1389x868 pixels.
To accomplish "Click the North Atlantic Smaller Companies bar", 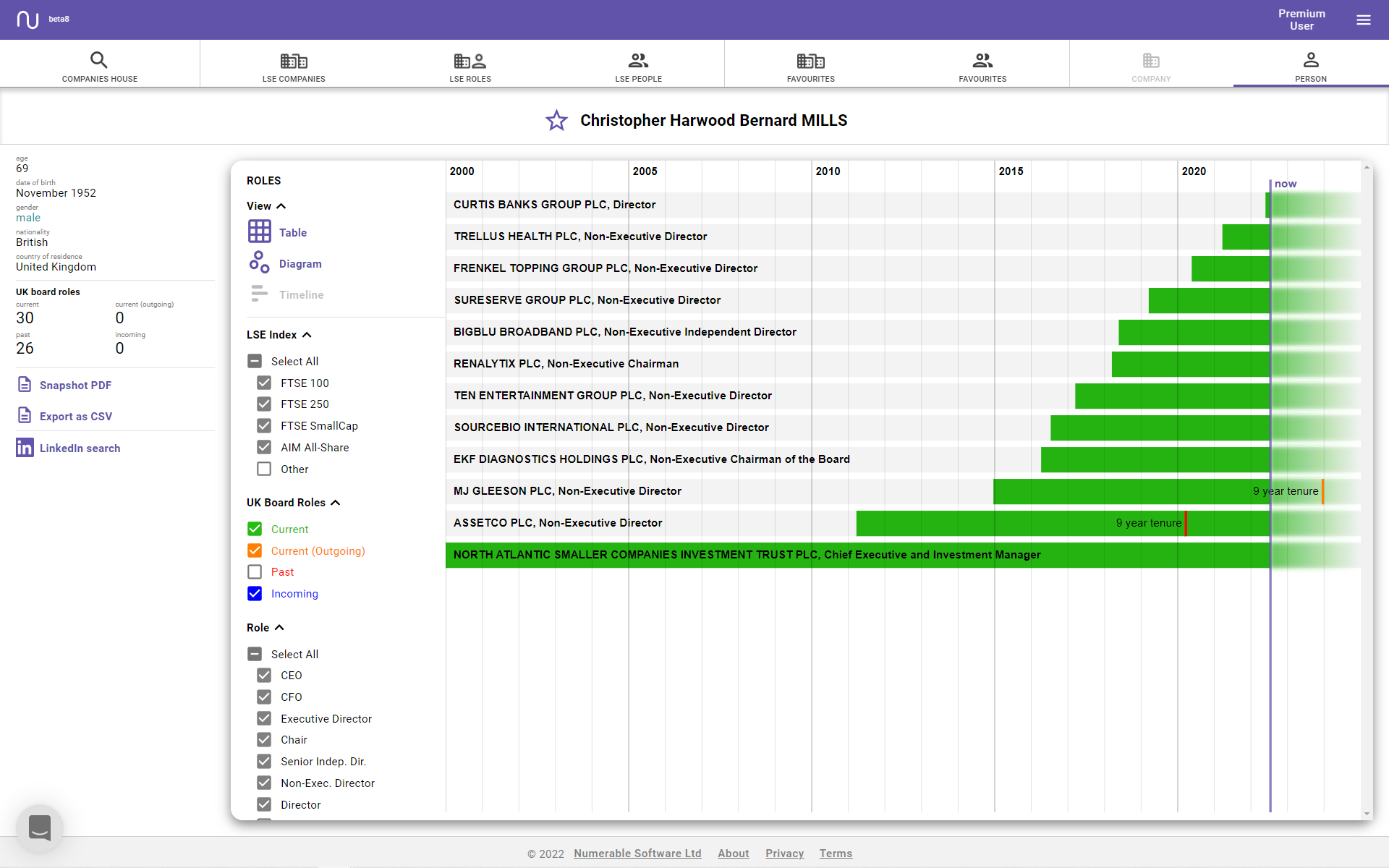I will coord(858,555).
